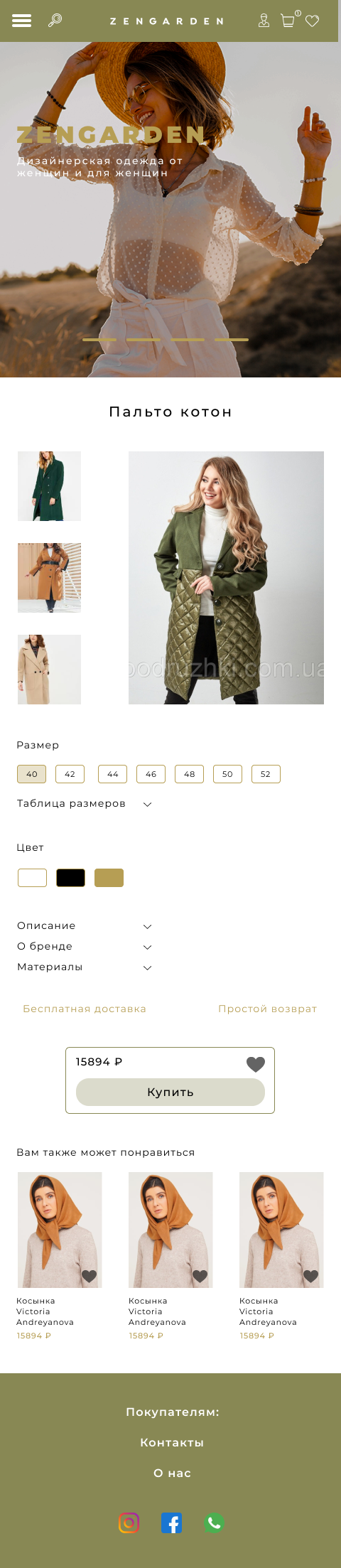Expand the Материалы section
The width and height of the screenshot is (341, 1568).
pos(85,967)
